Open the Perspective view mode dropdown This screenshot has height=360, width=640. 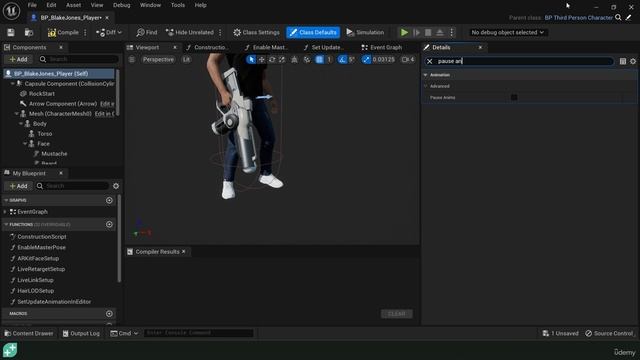pyautogui.click(x=158, y=60)
